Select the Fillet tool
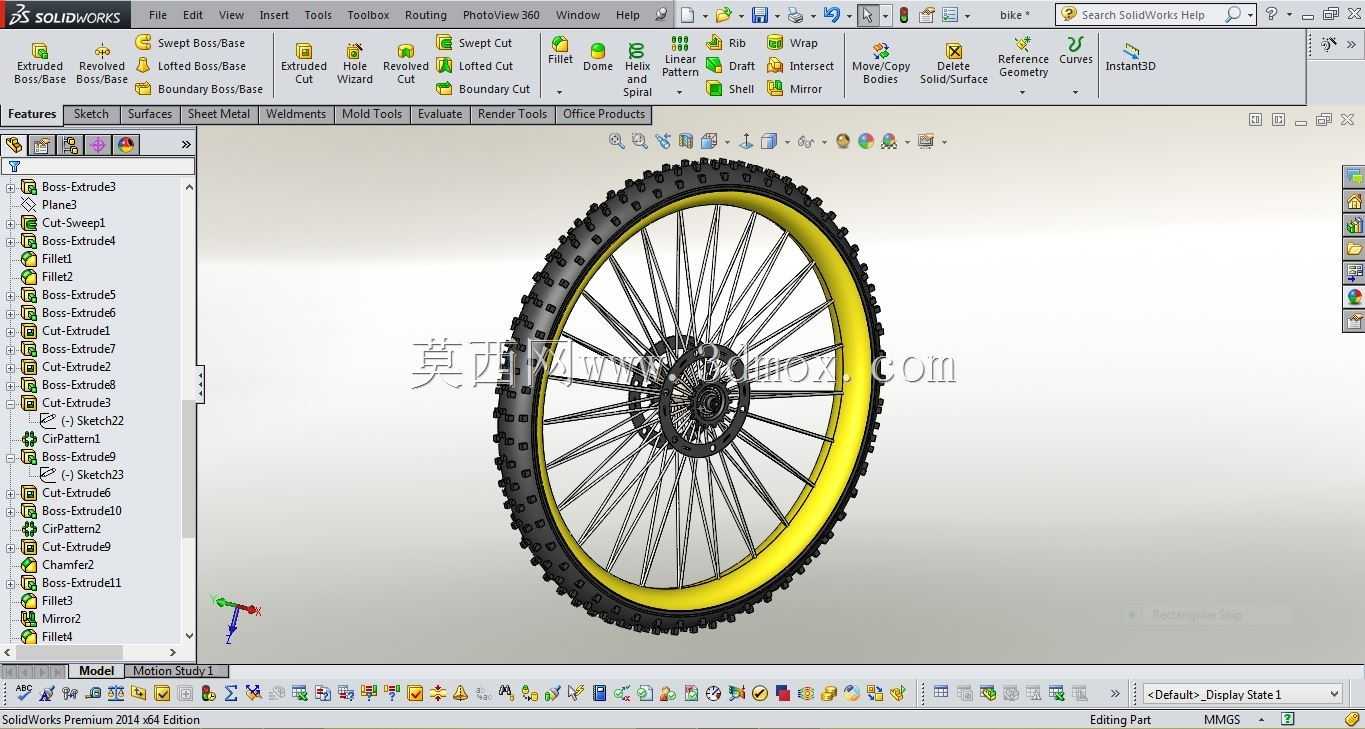 [560, 52]
